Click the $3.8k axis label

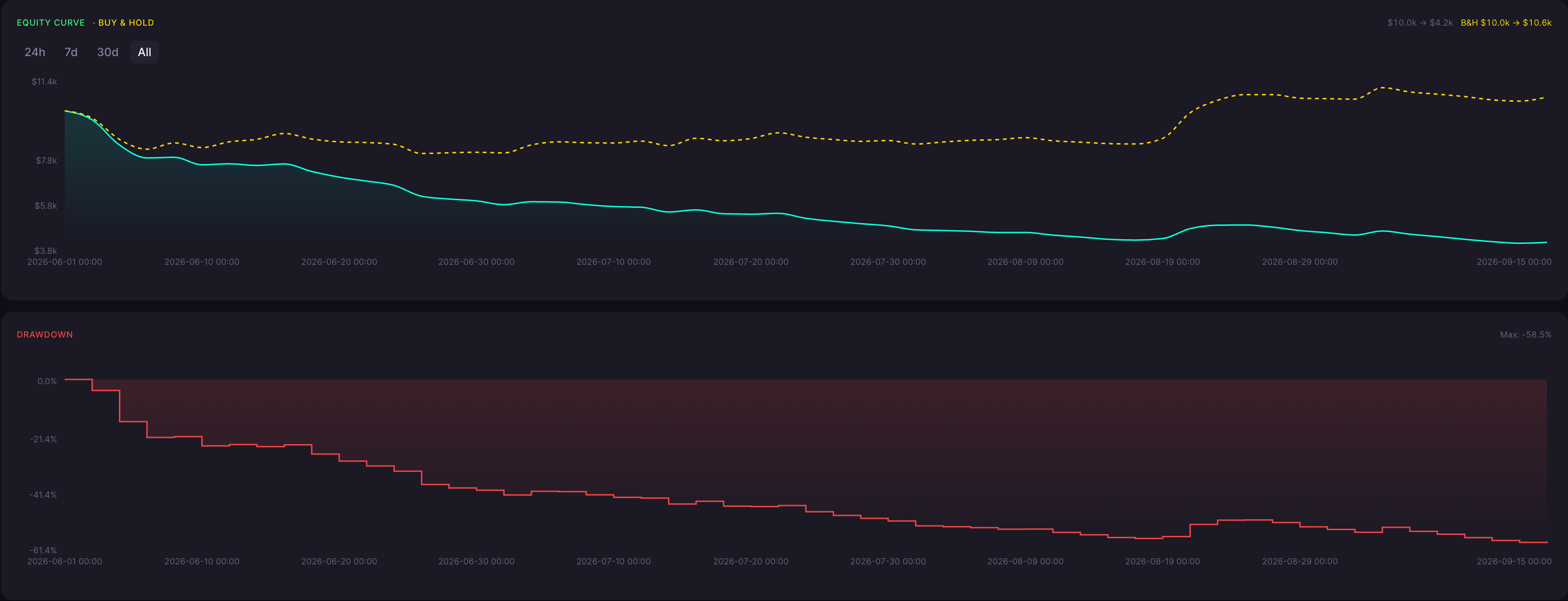(x=46, y=251)
